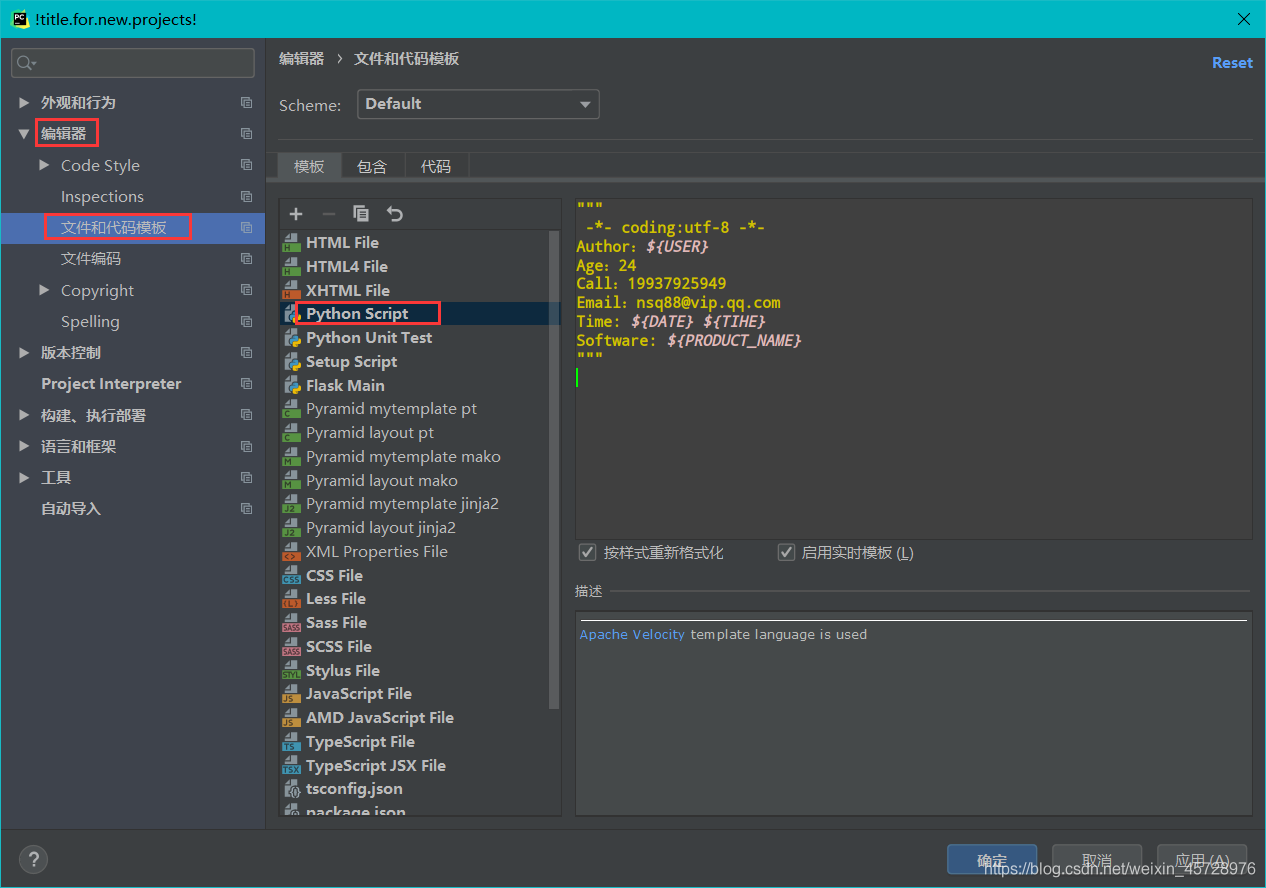Select Project Interpreter in settings tree
The width and height of the screenshot is (1266, 888).
[111, 384]
